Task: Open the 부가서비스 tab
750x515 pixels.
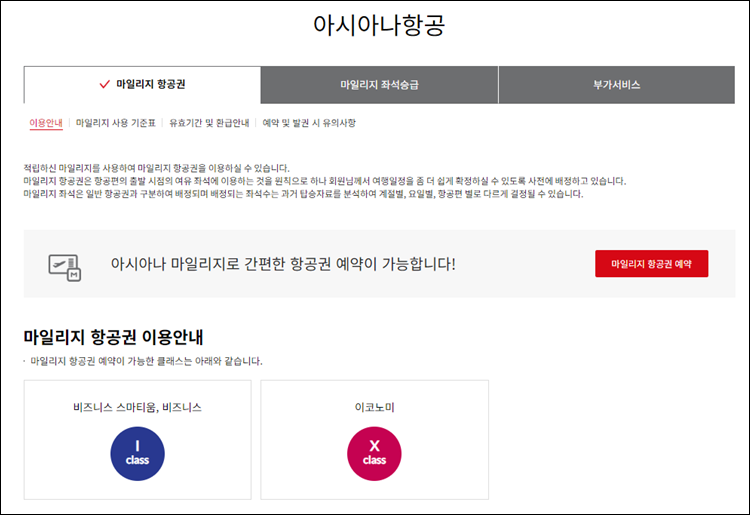Action: click(617, 85)
